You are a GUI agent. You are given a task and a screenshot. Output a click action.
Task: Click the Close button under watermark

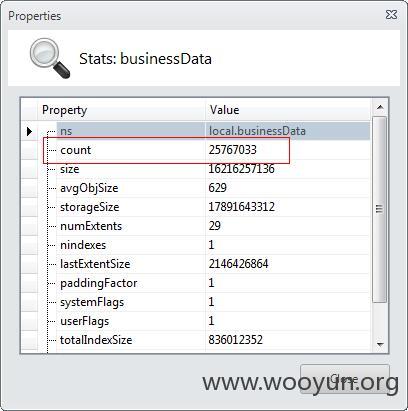coord(345,379)
